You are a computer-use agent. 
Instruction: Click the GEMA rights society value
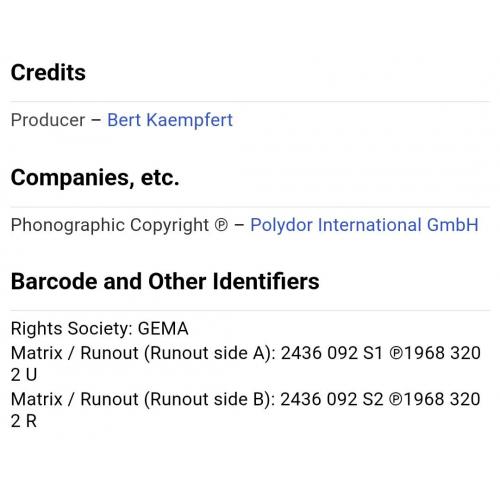(x=163, y=329)
